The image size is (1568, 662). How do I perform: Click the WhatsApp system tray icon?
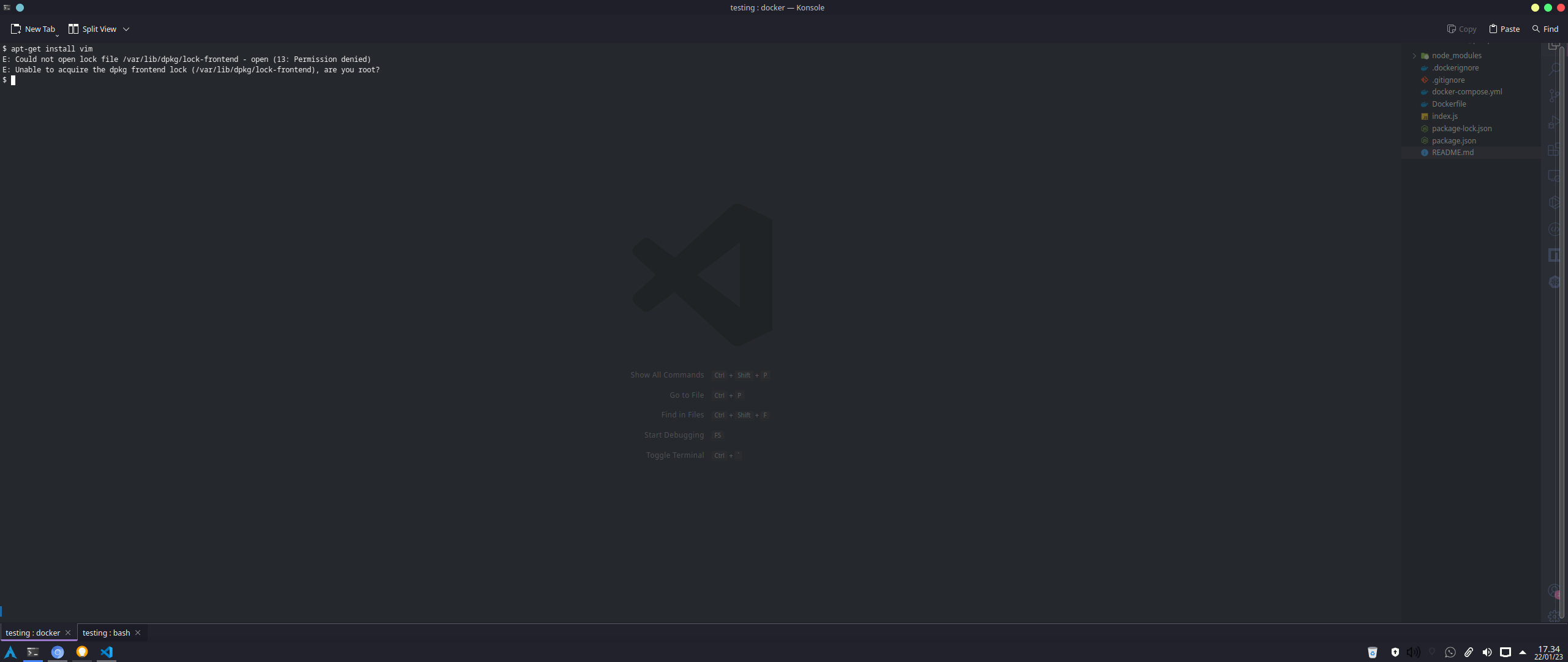point(1450,652)
